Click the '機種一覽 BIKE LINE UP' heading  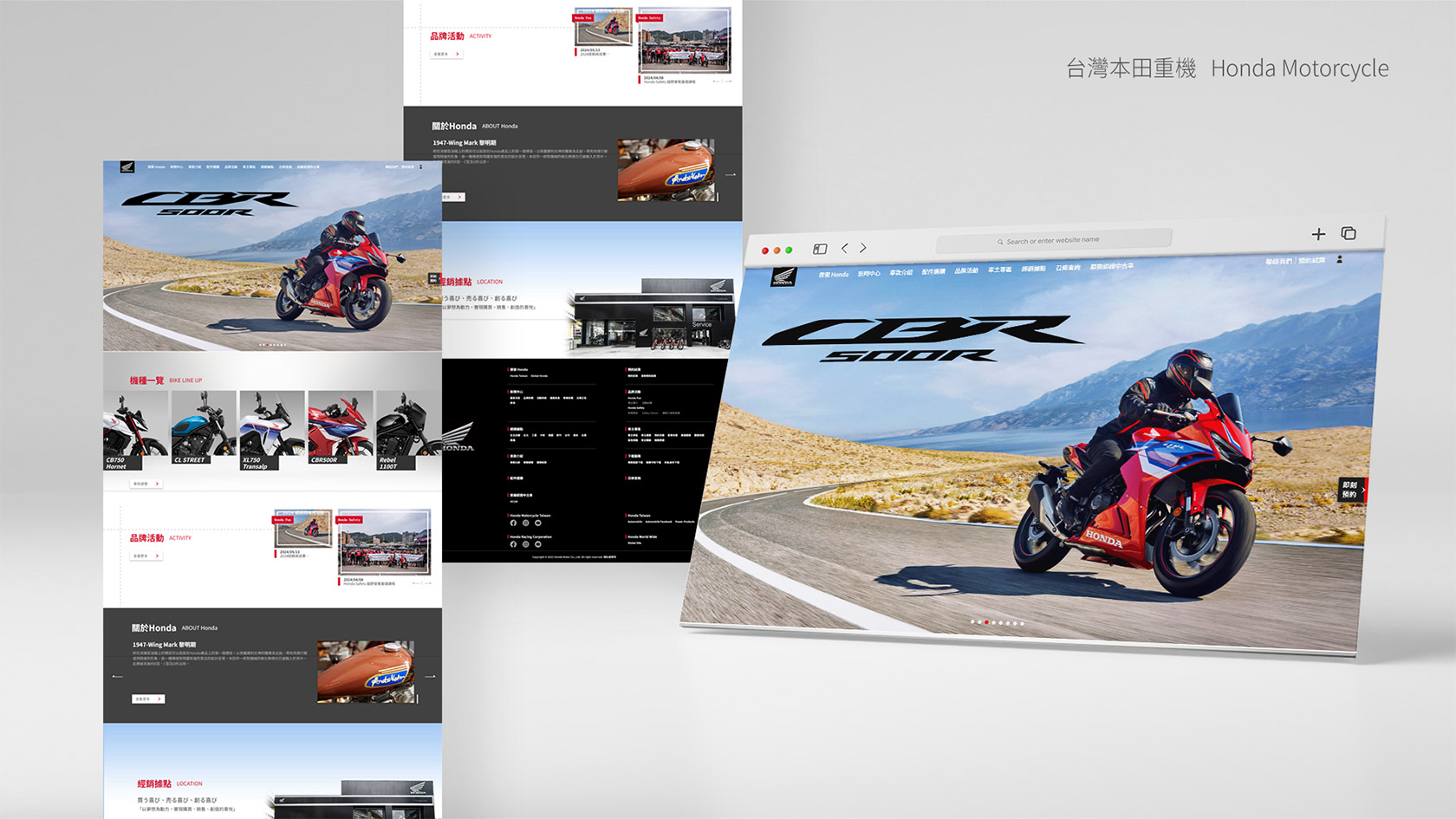(x=166, y=380)
